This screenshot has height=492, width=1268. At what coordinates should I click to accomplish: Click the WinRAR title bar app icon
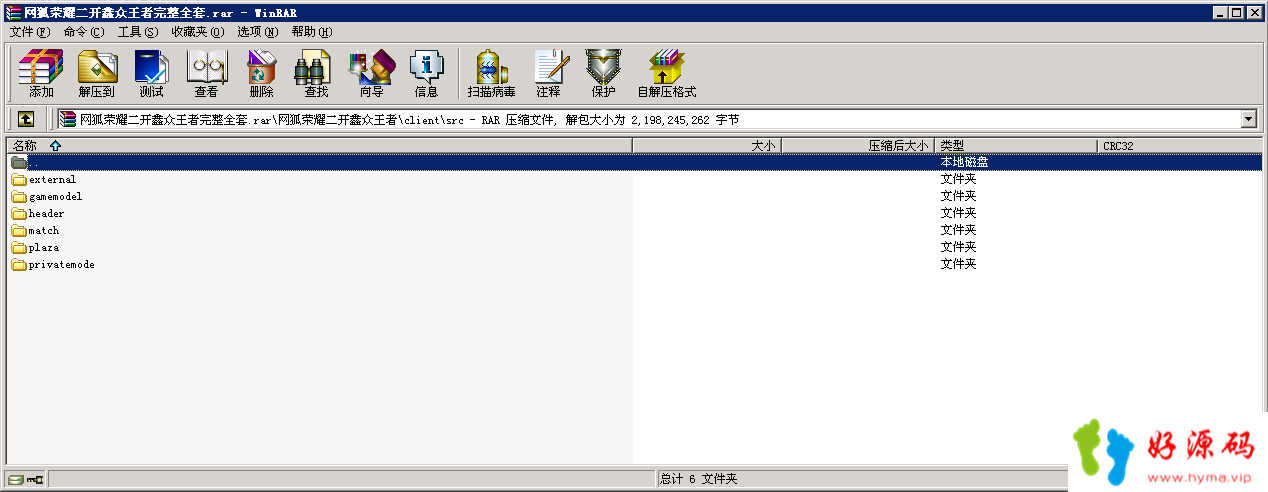[x=12, y=13]
